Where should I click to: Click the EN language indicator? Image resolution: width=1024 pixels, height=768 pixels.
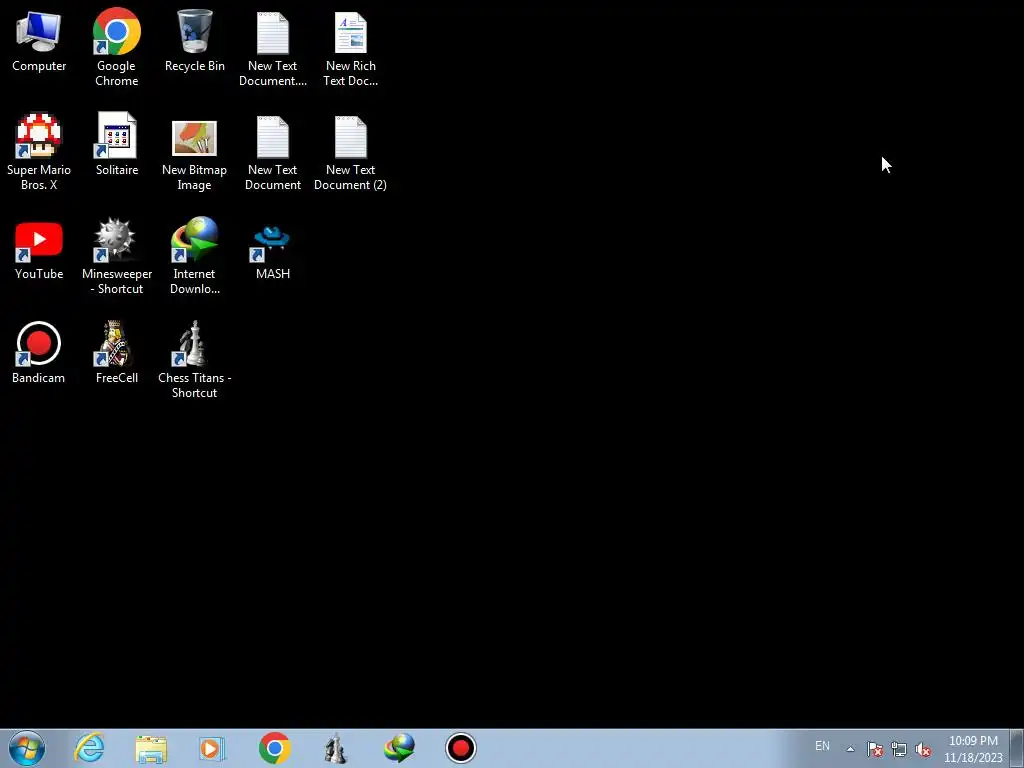click(x=822, y=746)
